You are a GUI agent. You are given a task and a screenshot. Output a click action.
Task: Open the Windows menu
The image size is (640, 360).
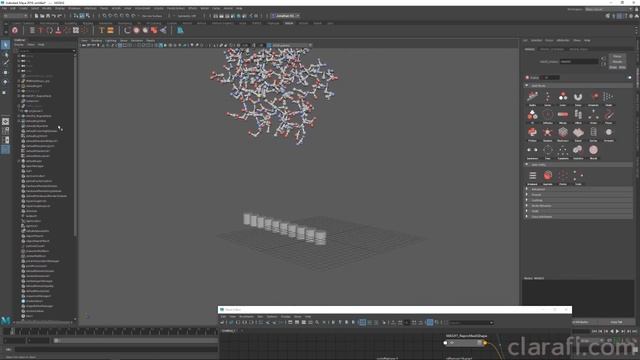(74, 8)
